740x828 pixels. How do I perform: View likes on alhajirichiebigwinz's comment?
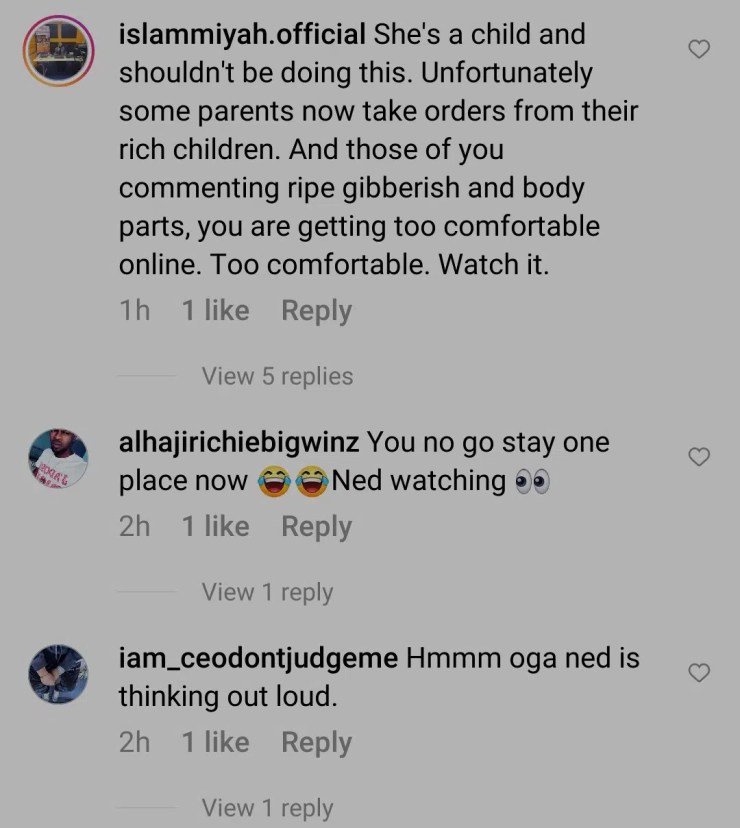pos(215,527)
